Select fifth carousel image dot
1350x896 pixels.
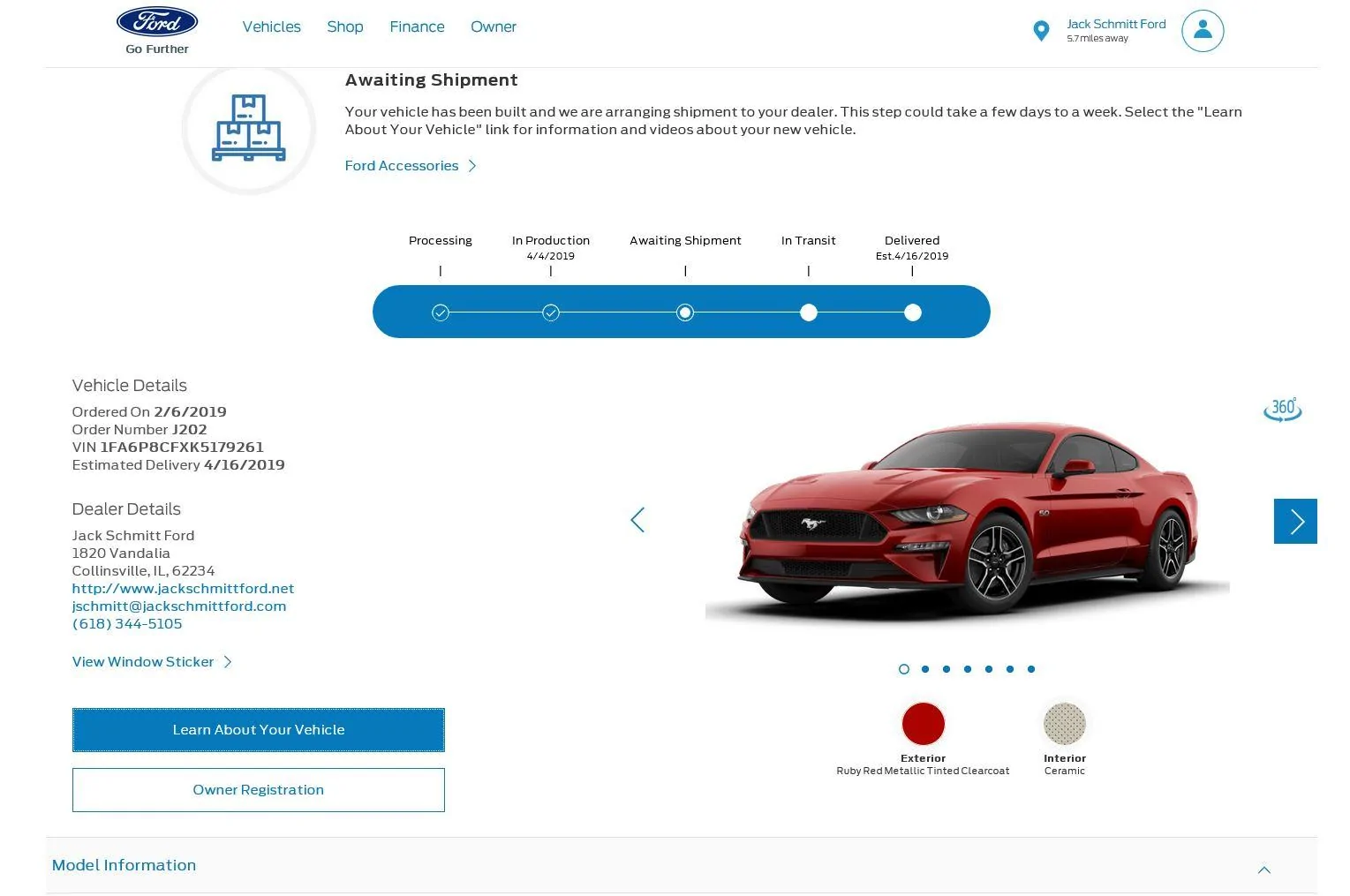pyautogui.click(x=989, y=669)
